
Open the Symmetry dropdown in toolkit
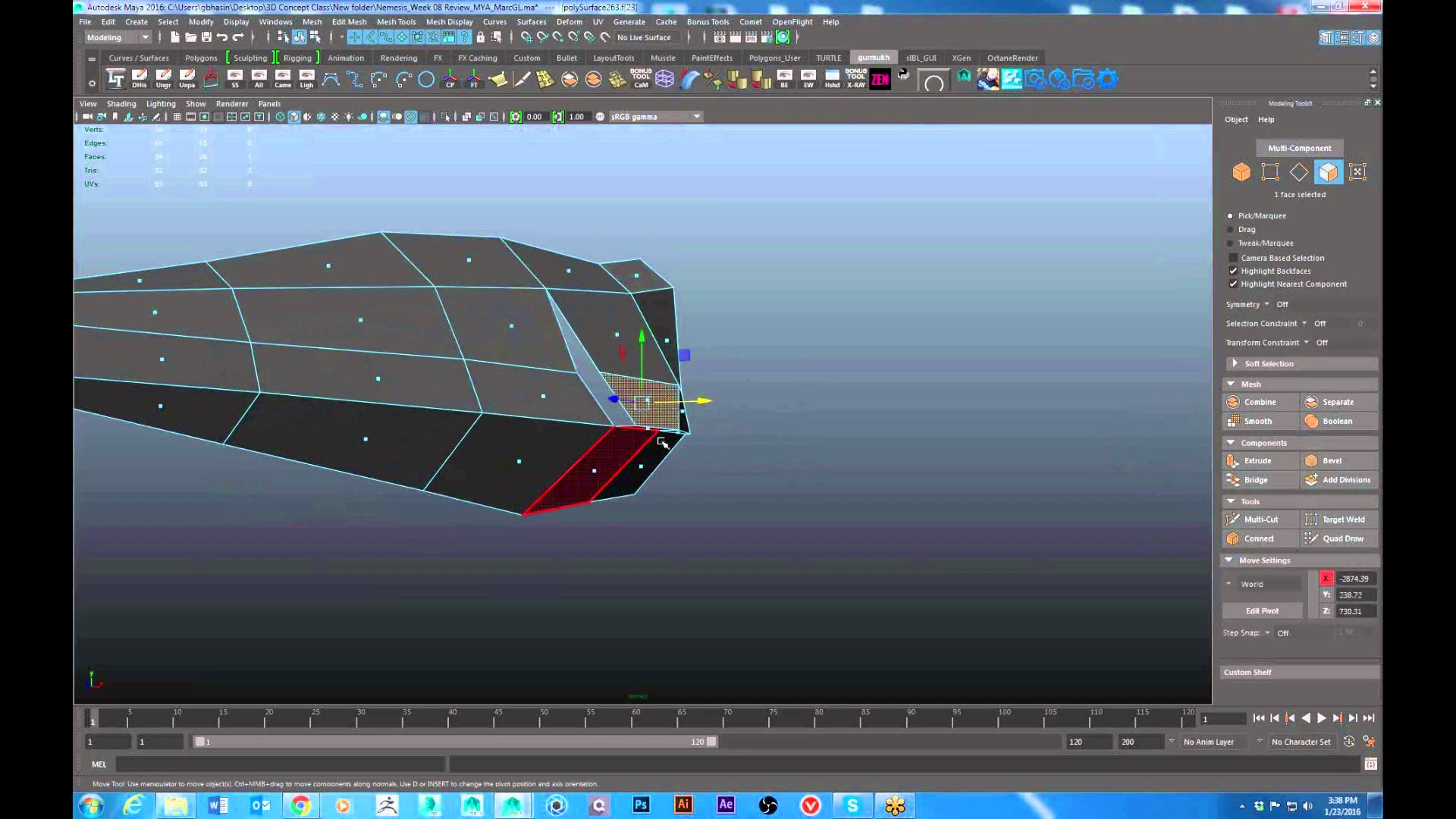coord(1266,304)
